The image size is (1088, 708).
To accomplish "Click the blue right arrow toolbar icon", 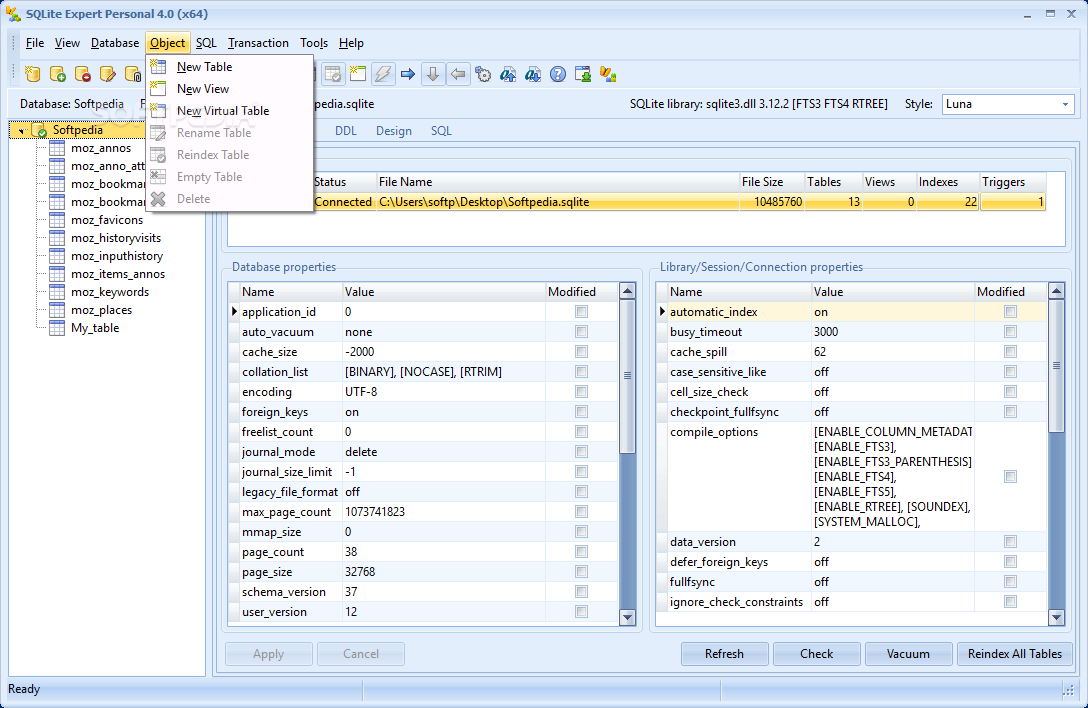I will 408,74.
